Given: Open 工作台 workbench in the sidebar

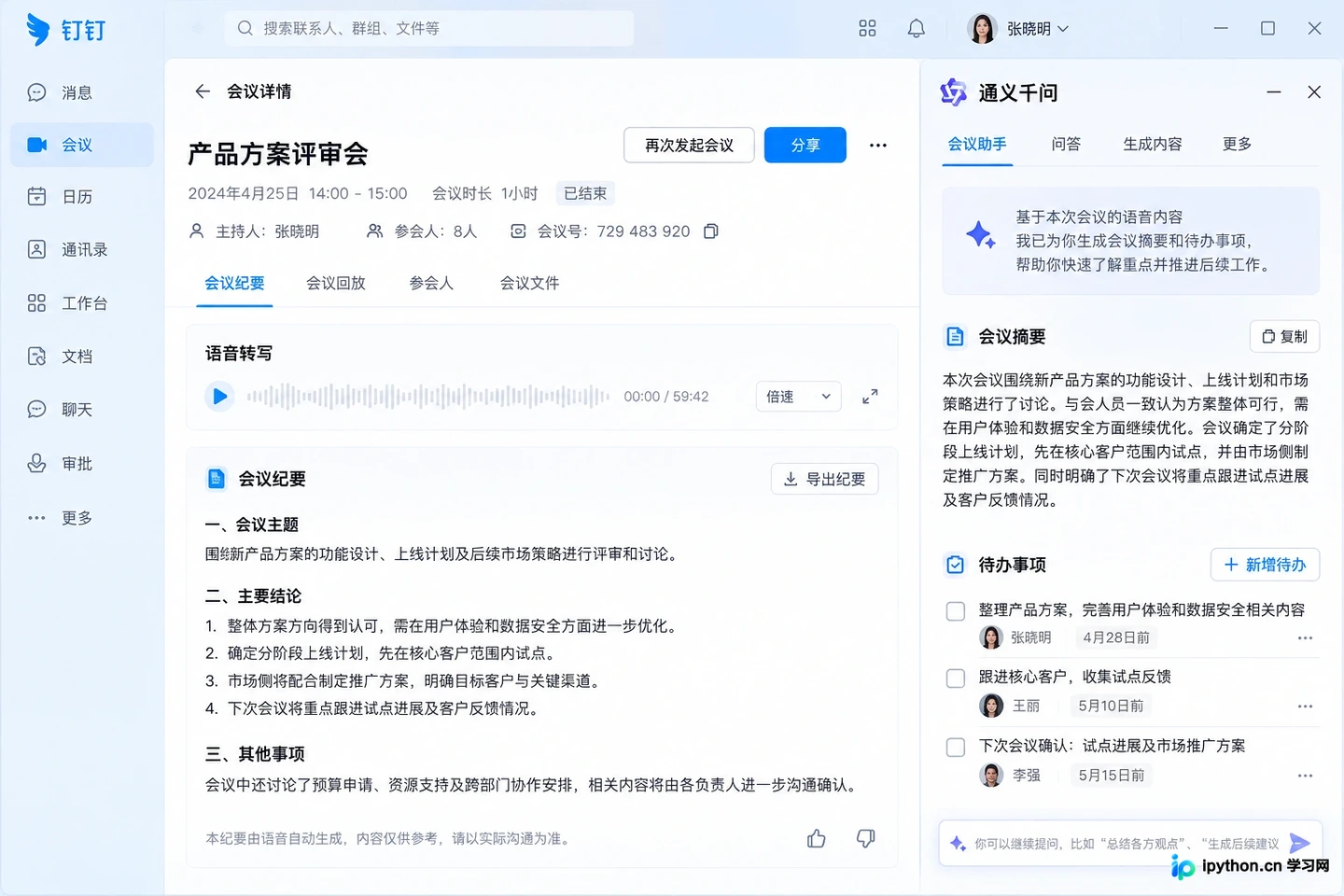Looking at the screenshot, I should coord(81,303).
